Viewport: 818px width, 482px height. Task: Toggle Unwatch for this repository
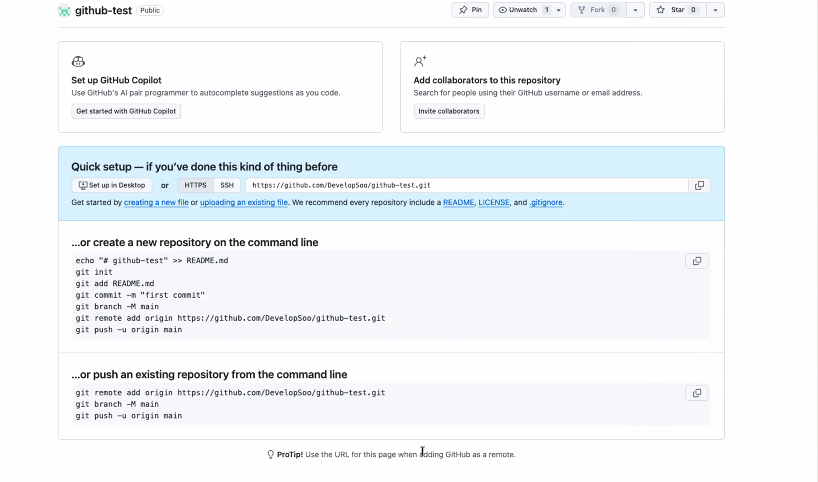(x=523, y=10)
